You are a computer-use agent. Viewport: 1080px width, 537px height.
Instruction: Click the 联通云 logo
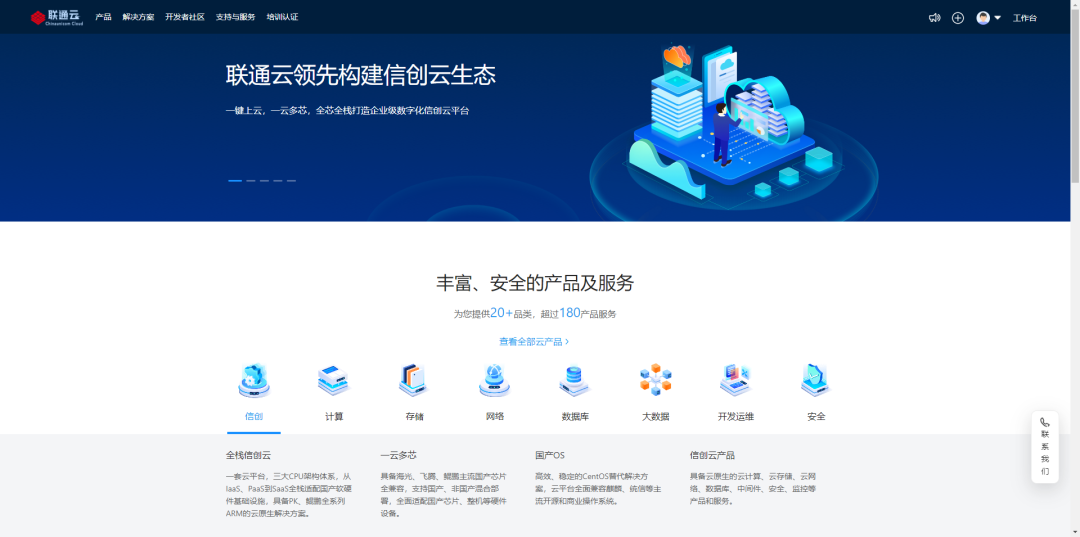click(x=56, y=17)
